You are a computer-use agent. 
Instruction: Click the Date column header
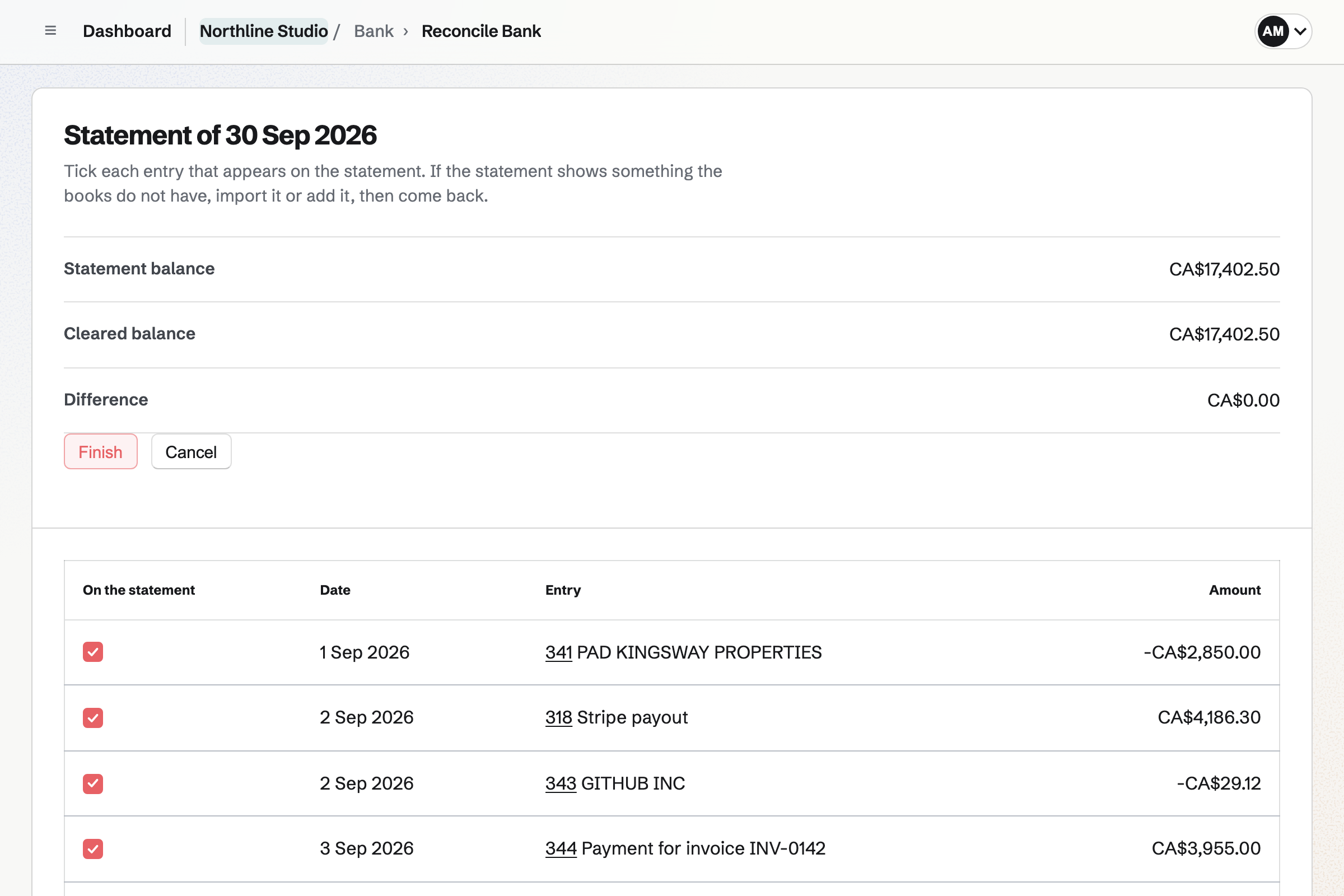(335, 590)
